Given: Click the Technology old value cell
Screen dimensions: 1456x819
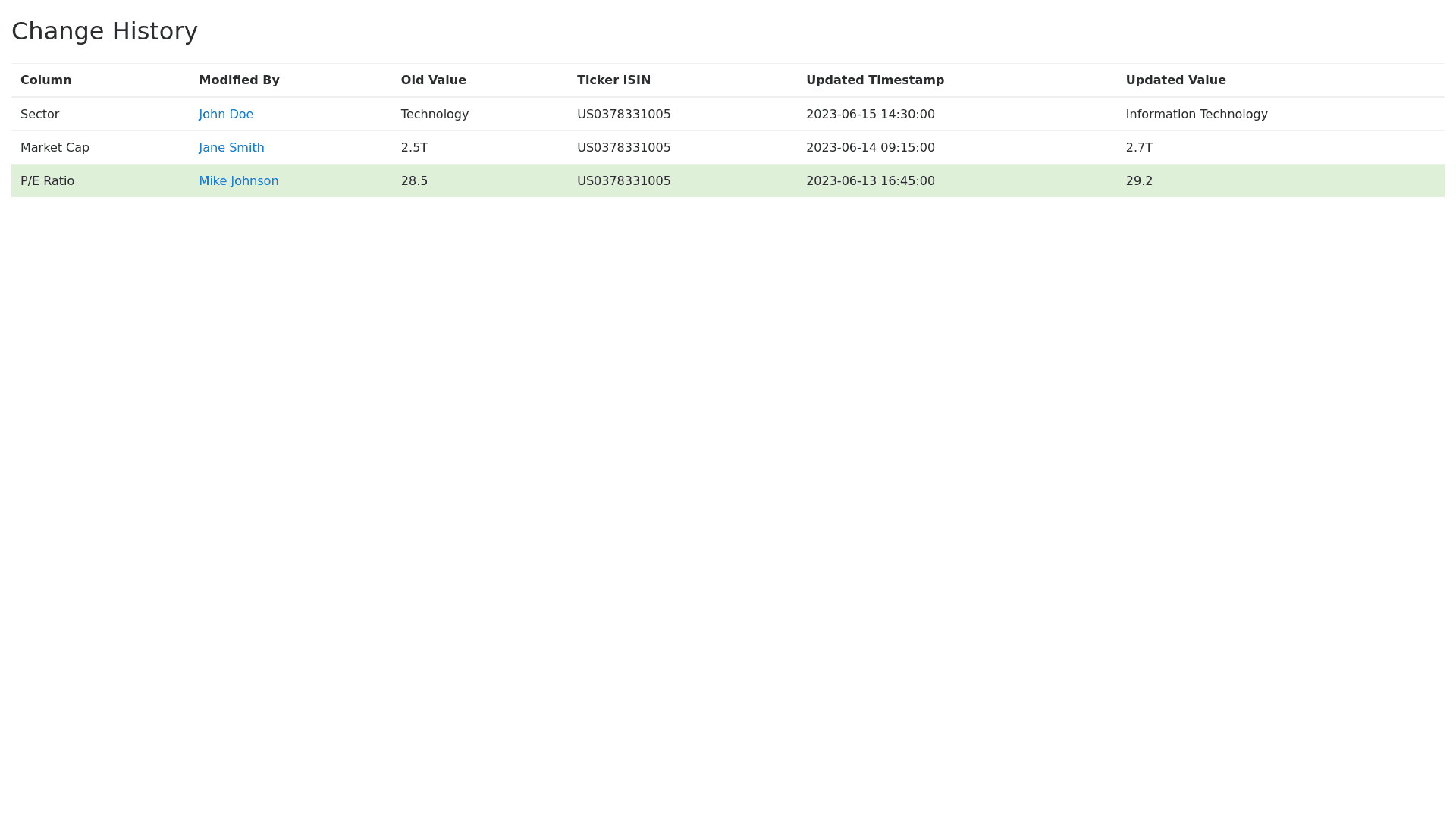Looking at the screenshot, I should point(435,115).
